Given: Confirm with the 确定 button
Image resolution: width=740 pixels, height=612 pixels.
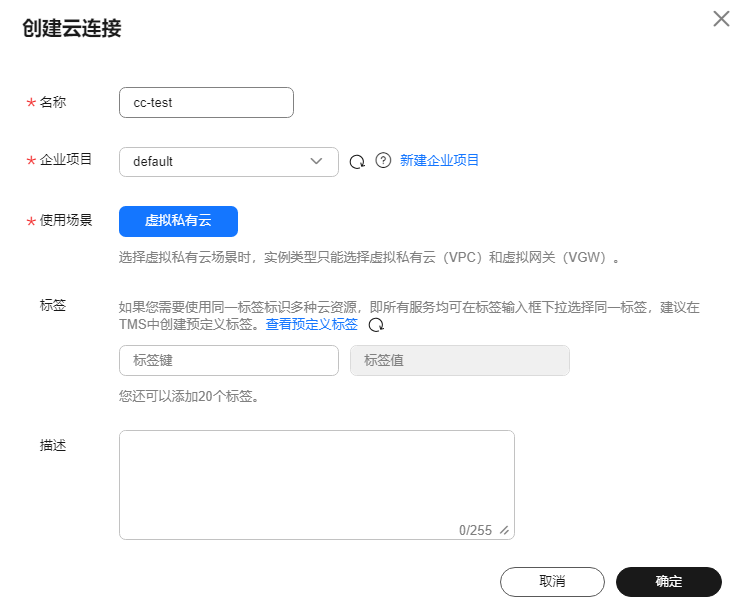Looking at the screenshot, I should pos(669,582).
